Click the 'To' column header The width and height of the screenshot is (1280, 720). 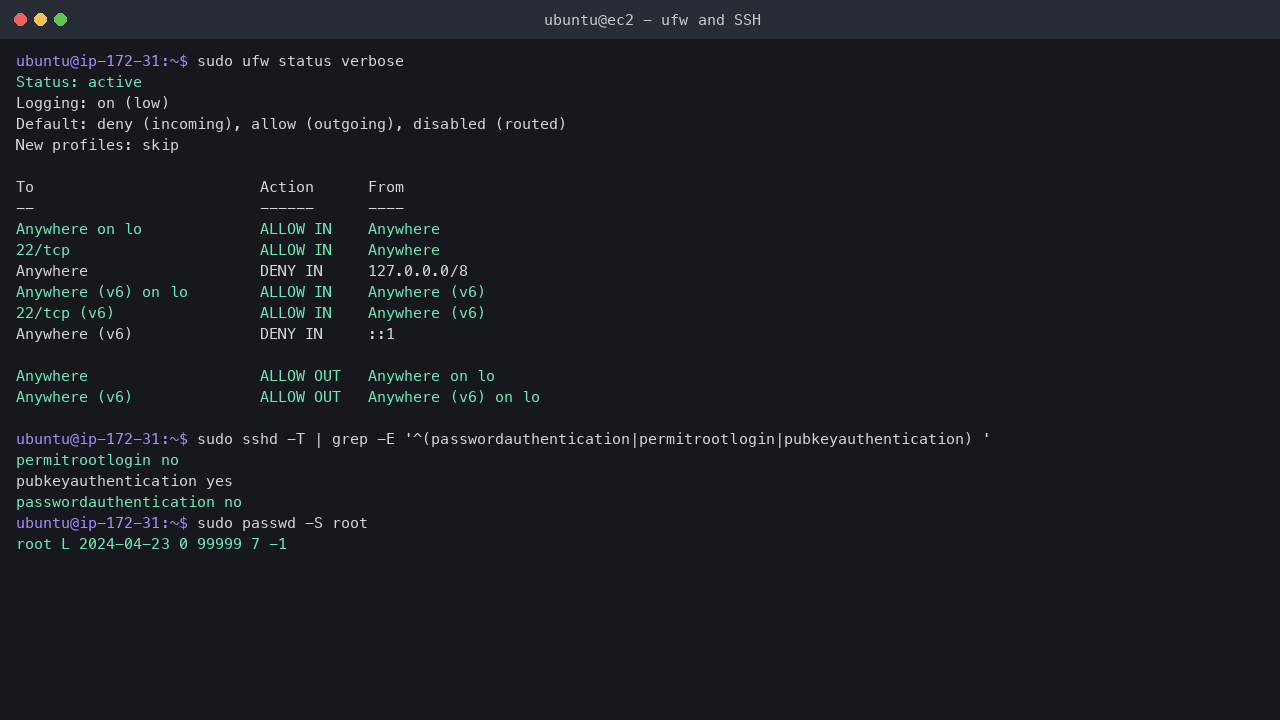tap(25, 187)
